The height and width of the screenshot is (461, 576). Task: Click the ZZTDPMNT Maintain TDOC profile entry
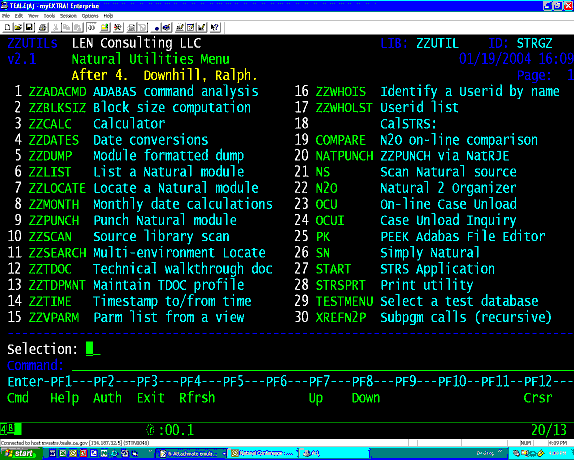[x=126, y=285]
